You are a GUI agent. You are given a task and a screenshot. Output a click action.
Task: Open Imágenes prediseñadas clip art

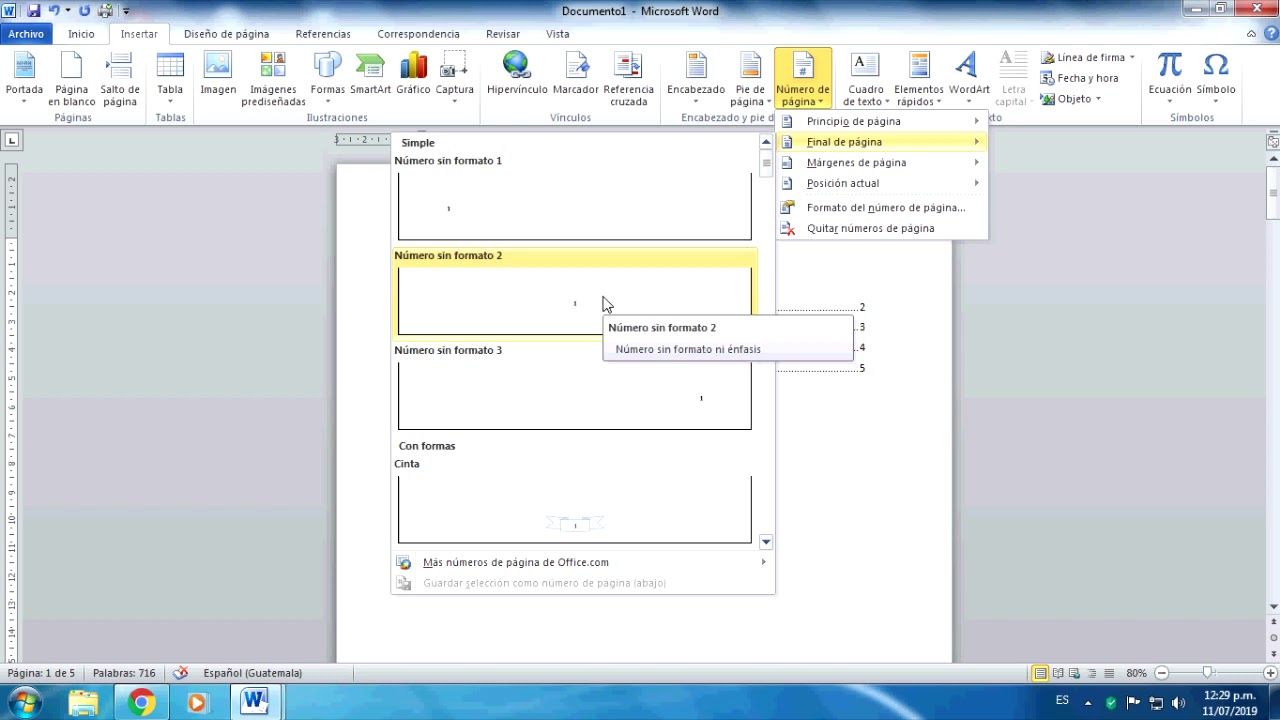coord(273,79)
